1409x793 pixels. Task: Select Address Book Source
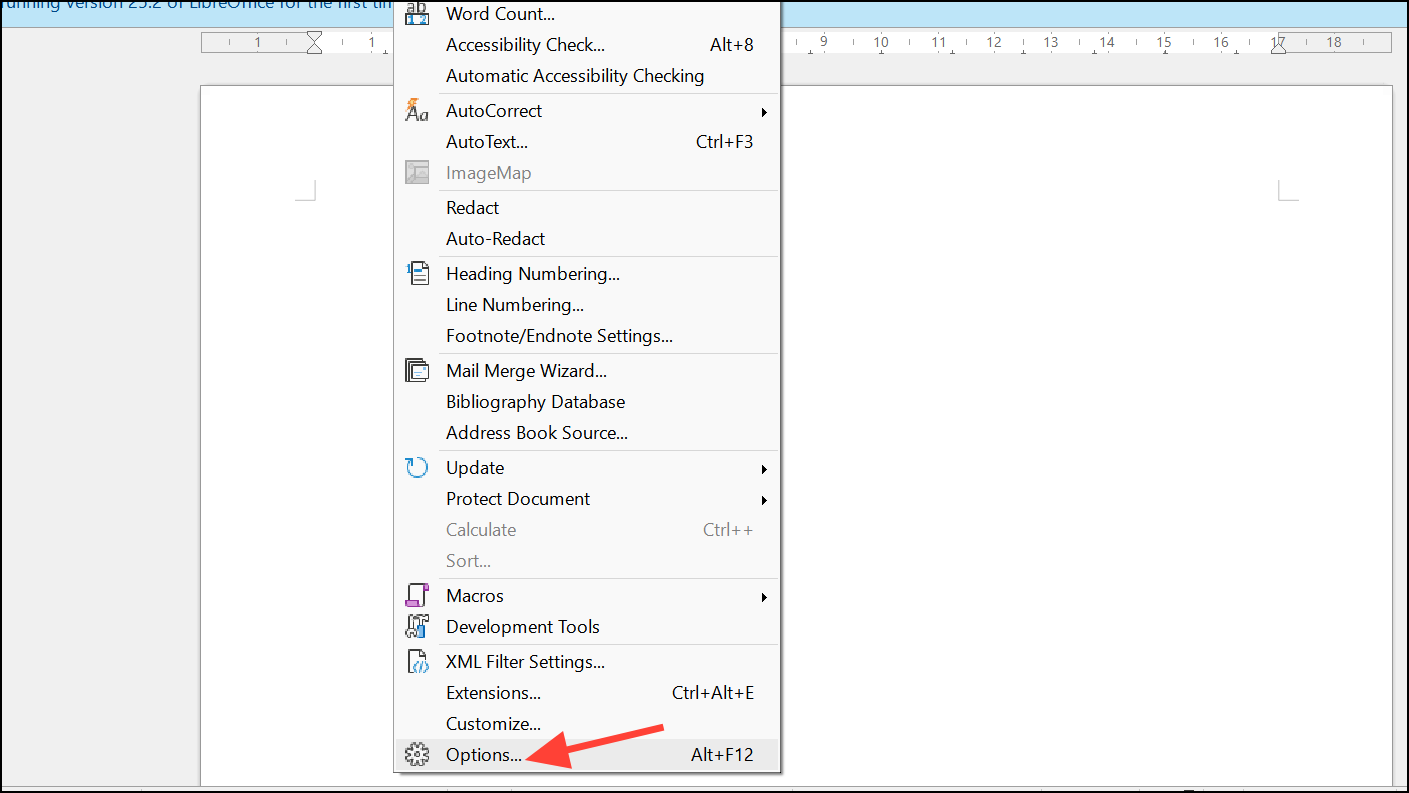click(536, 432)
